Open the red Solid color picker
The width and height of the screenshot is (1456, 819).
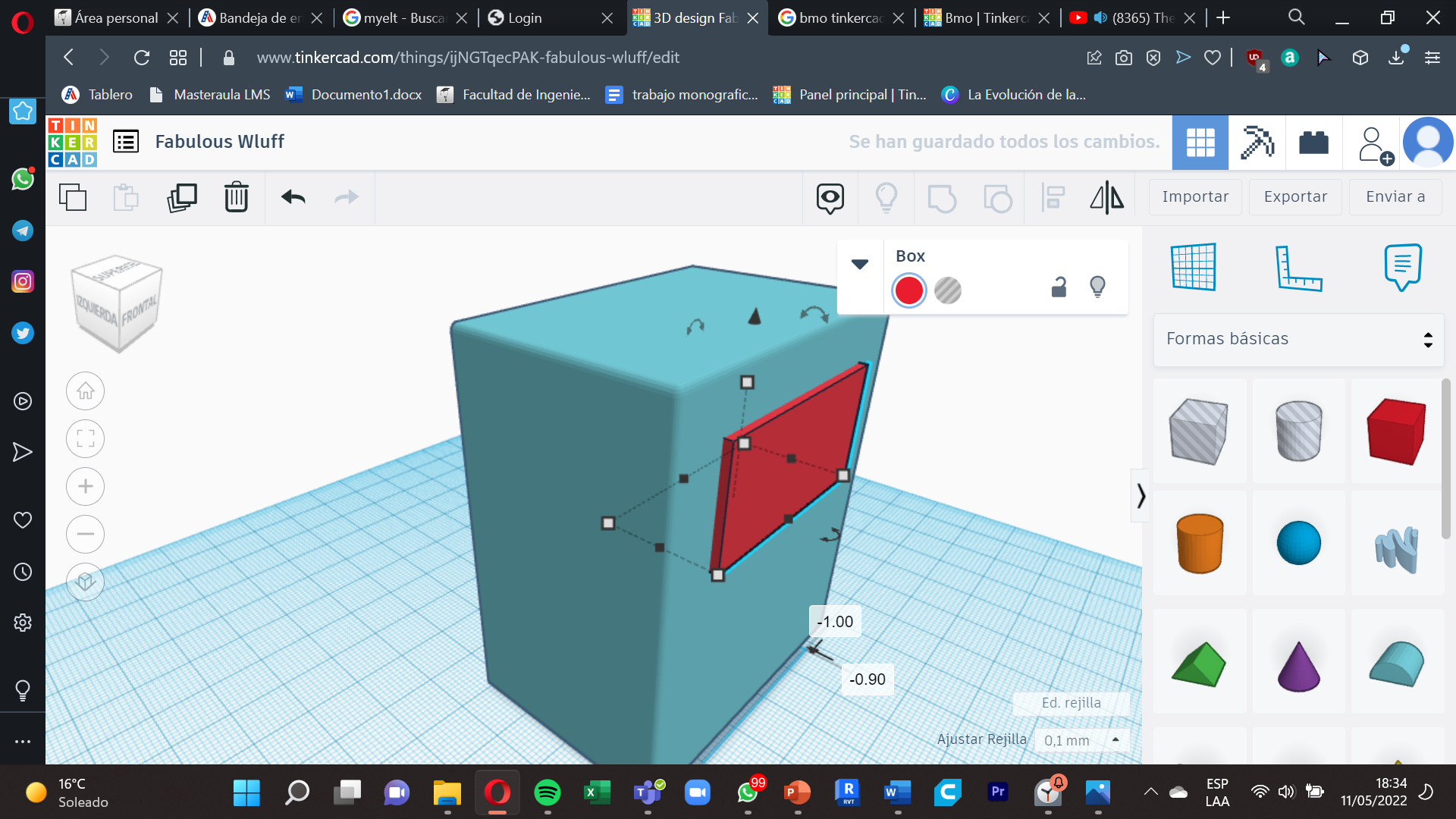tap(909, 290)
